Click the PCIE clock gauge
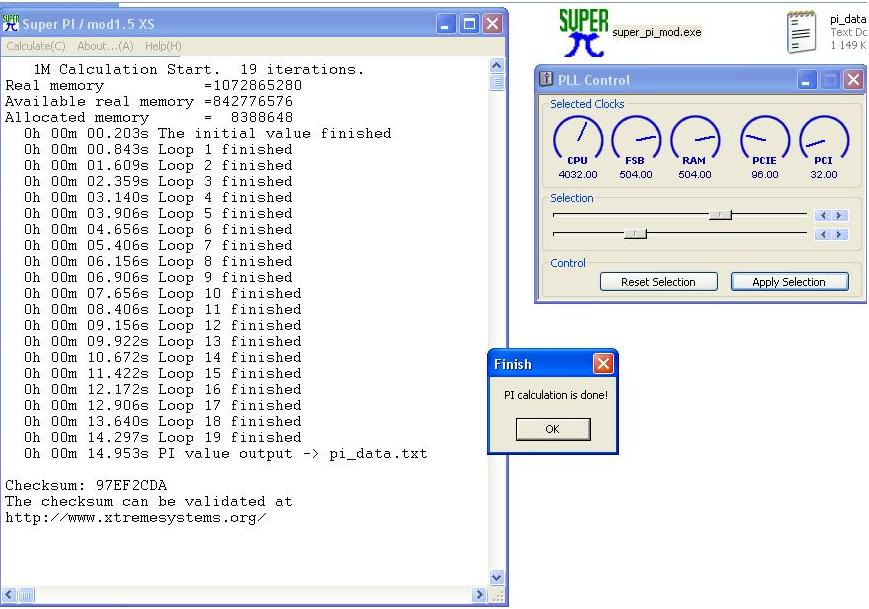The height and width of the screenshot is (609, 869). [x=765, y=140]
